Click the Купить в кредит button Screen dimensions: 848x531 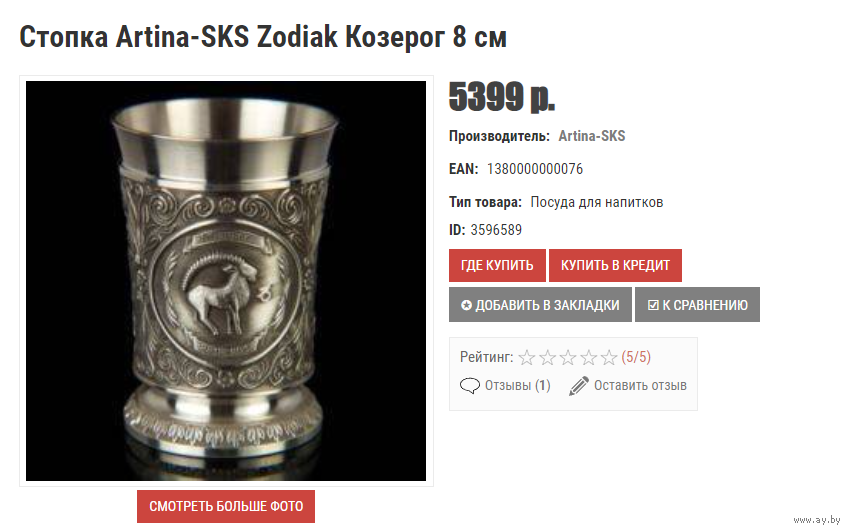click(x=615, y=266)
